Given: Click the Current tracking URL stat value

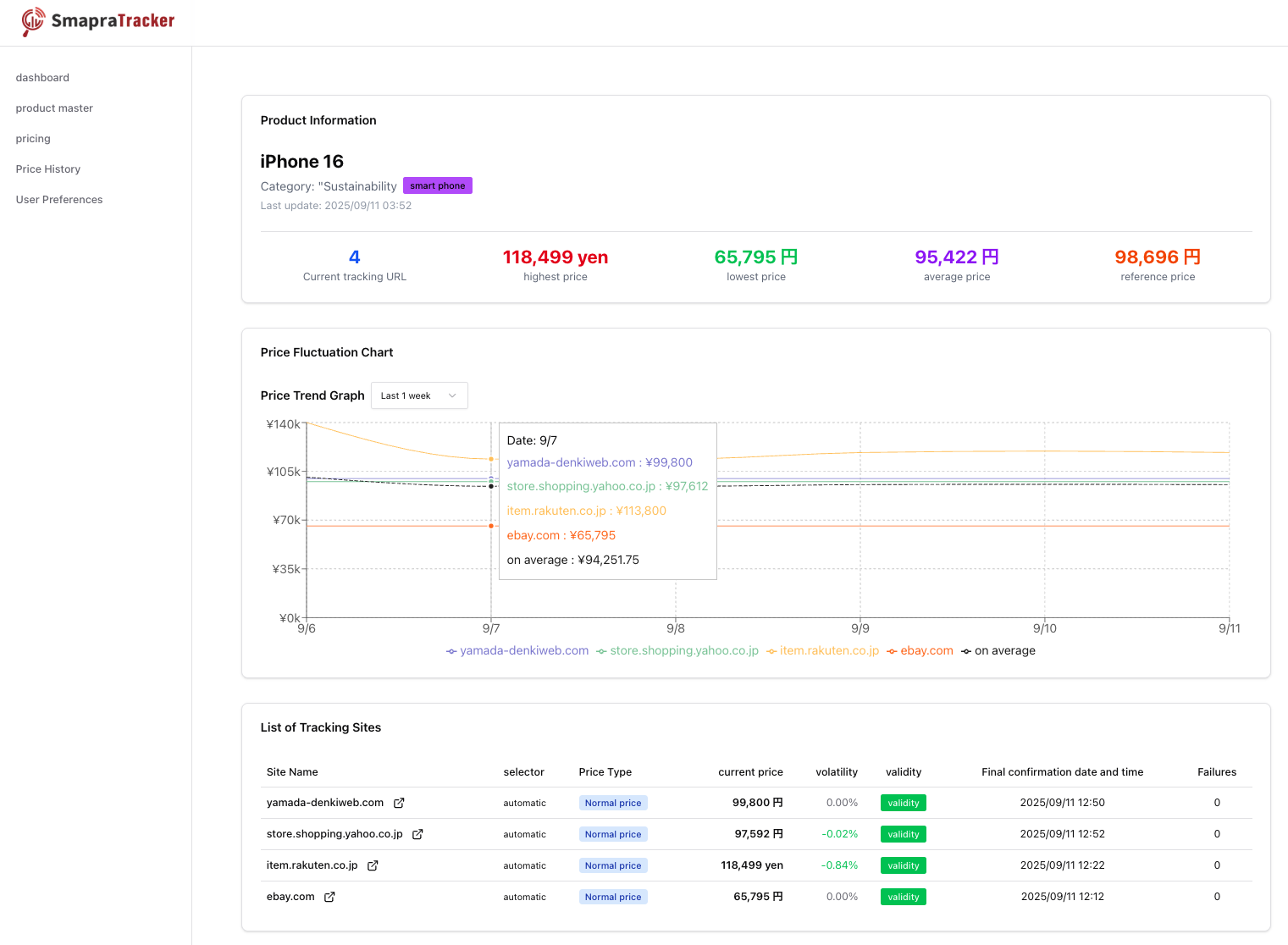Looking at the screenshot, I should 354,257.
